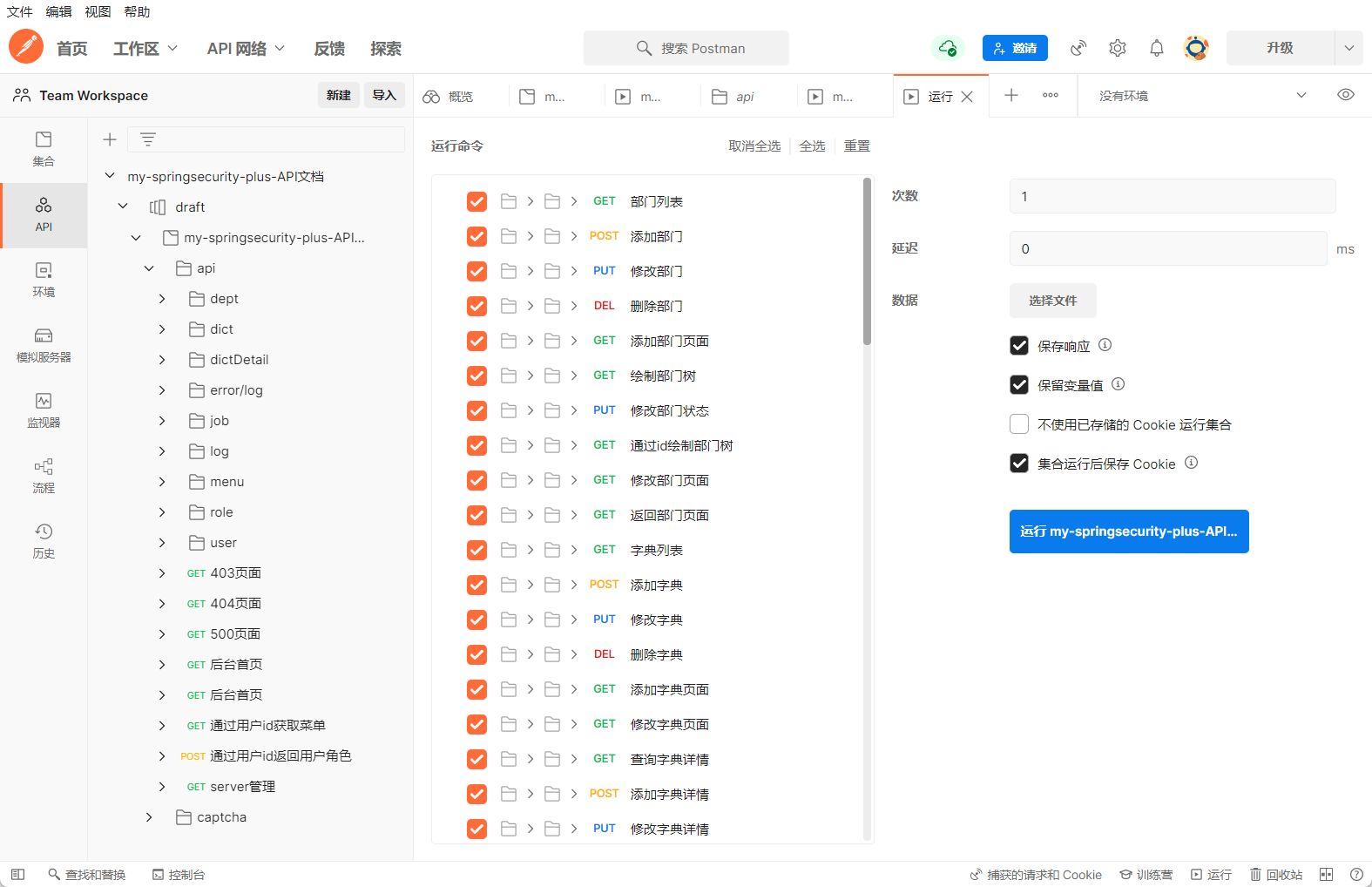Click the 新建 button
Image resolution: width=1372 pixels, height=887 pixels.
tap(339, 95)
